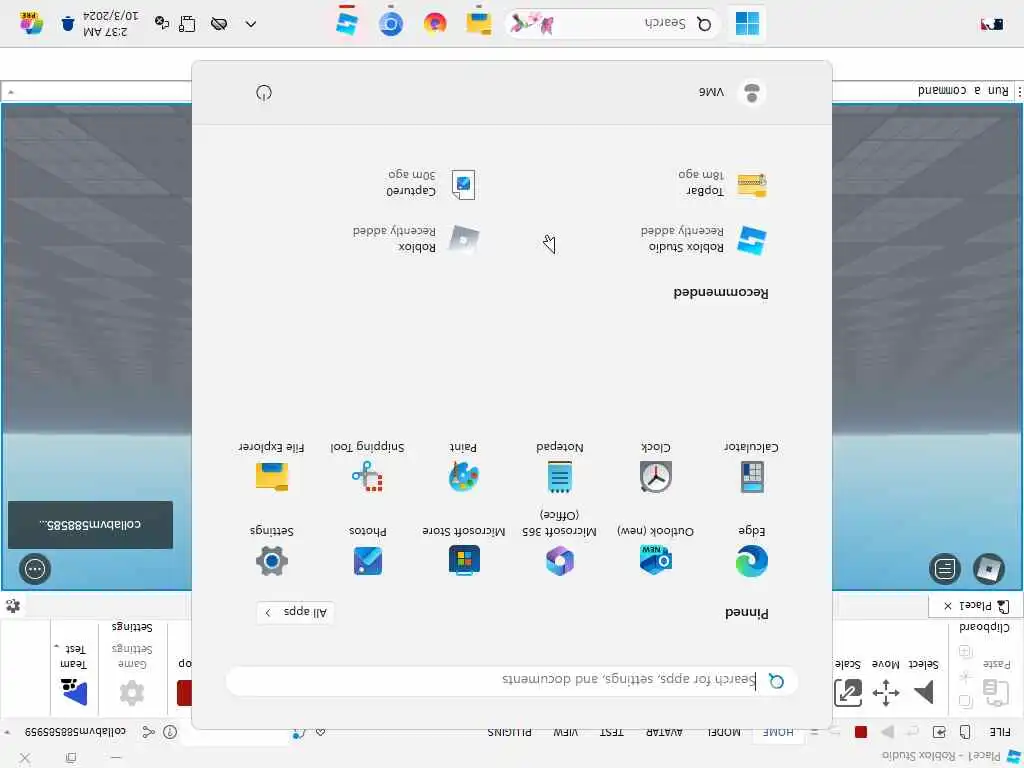Choose the Scale tool in Studio
Viewport: 1024px width, 768px height.
[848, 683]
